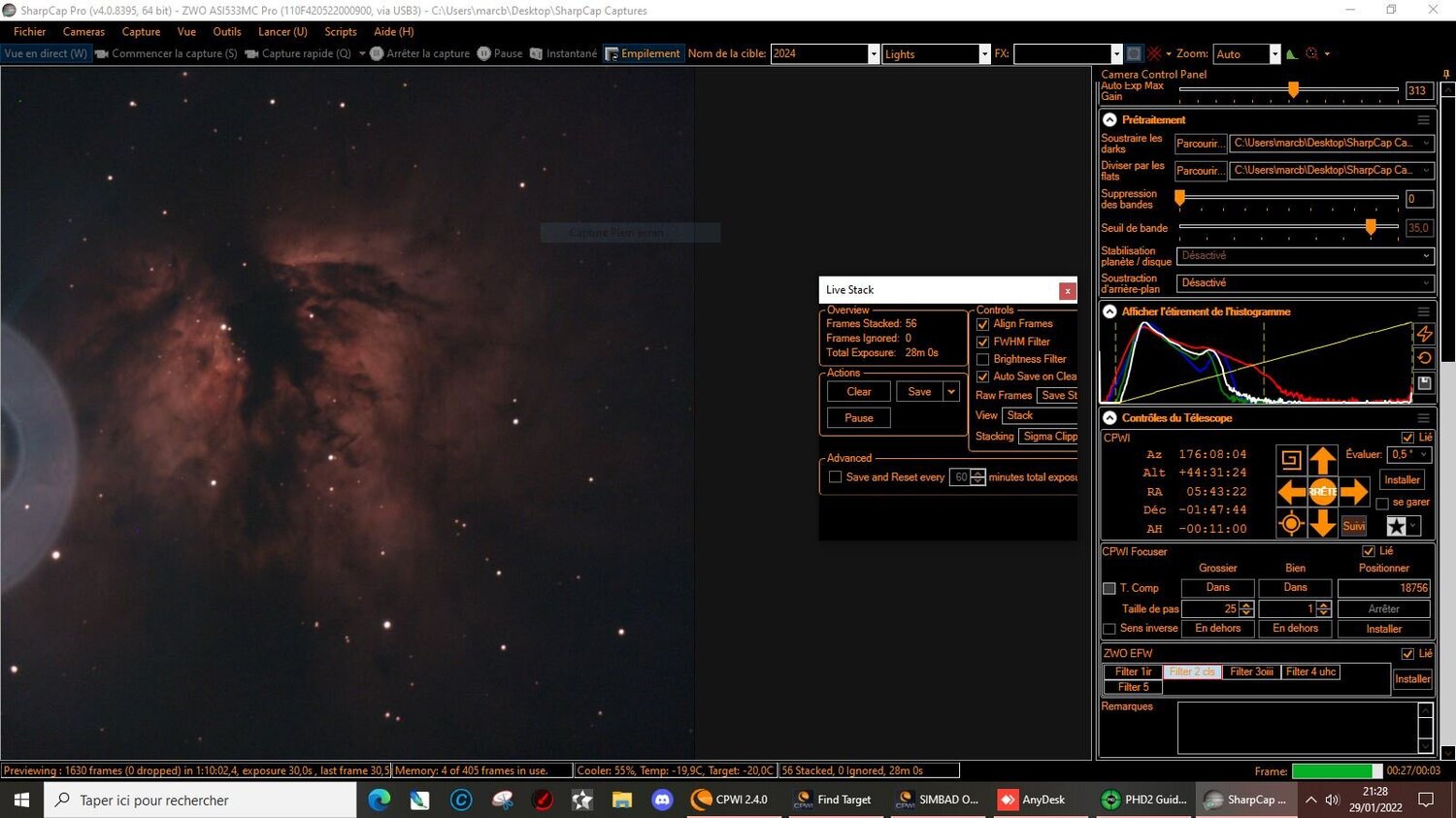This screenshot has width=1456, height=818.
Task: Reset the histogram stretch with the circular arrow icon
Action: coord(1424,358)
